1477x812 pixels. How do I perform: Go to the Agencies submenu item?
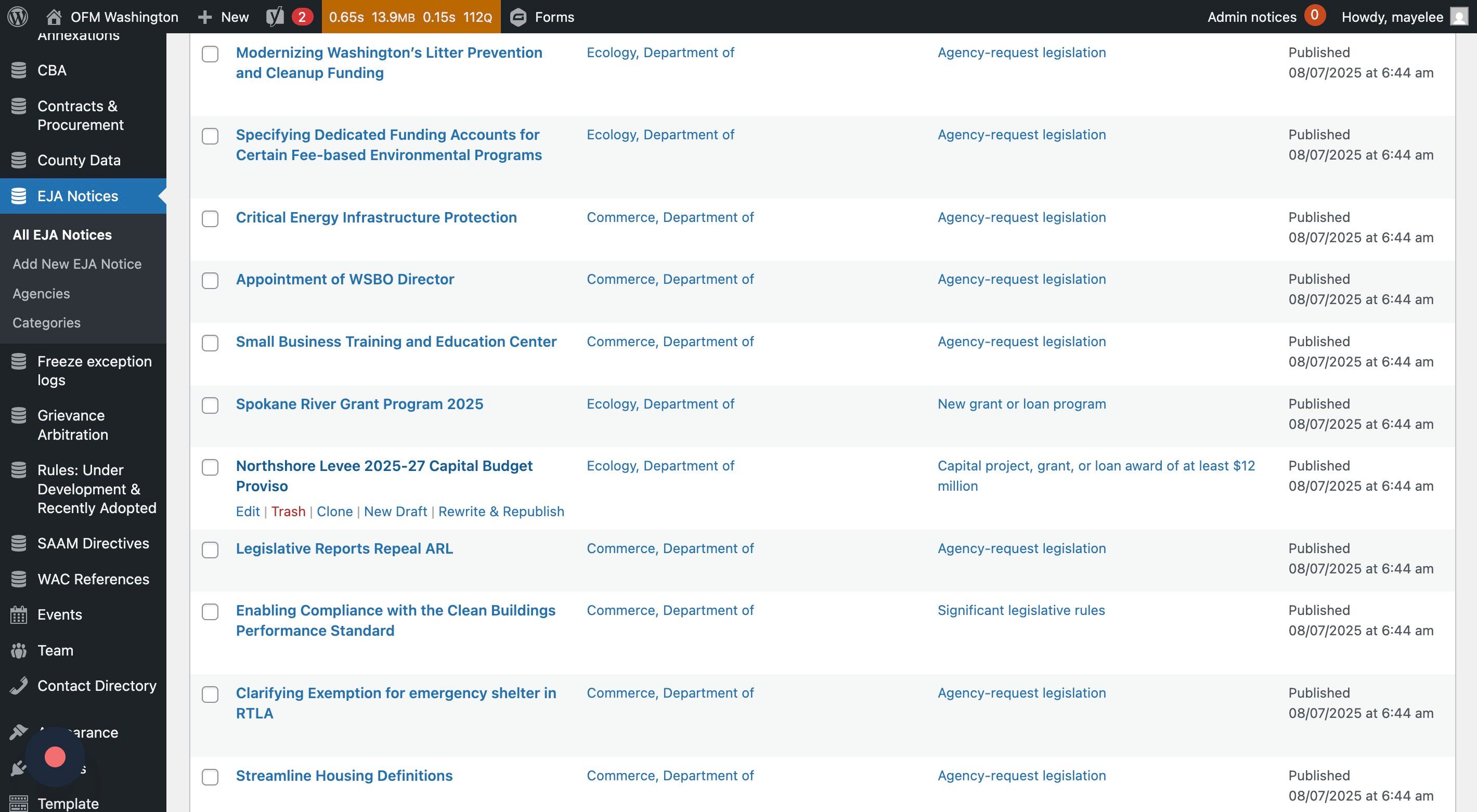click(x=41, y=293)
